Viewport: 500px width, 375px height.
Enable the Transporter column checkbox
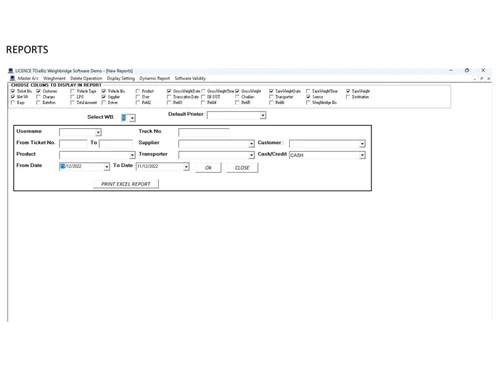271,97
